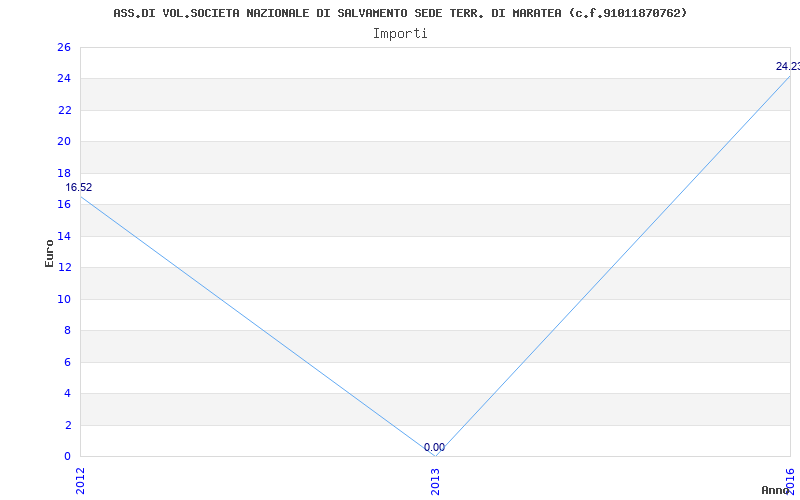Click the 0.00 data point label

[x=434, y=447]
